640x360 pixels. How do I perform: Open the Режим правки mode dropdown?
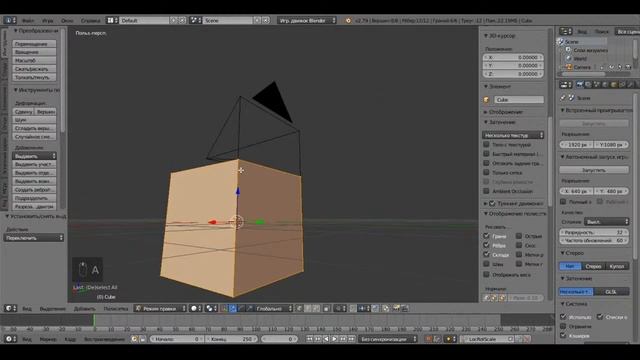point(160,309)
